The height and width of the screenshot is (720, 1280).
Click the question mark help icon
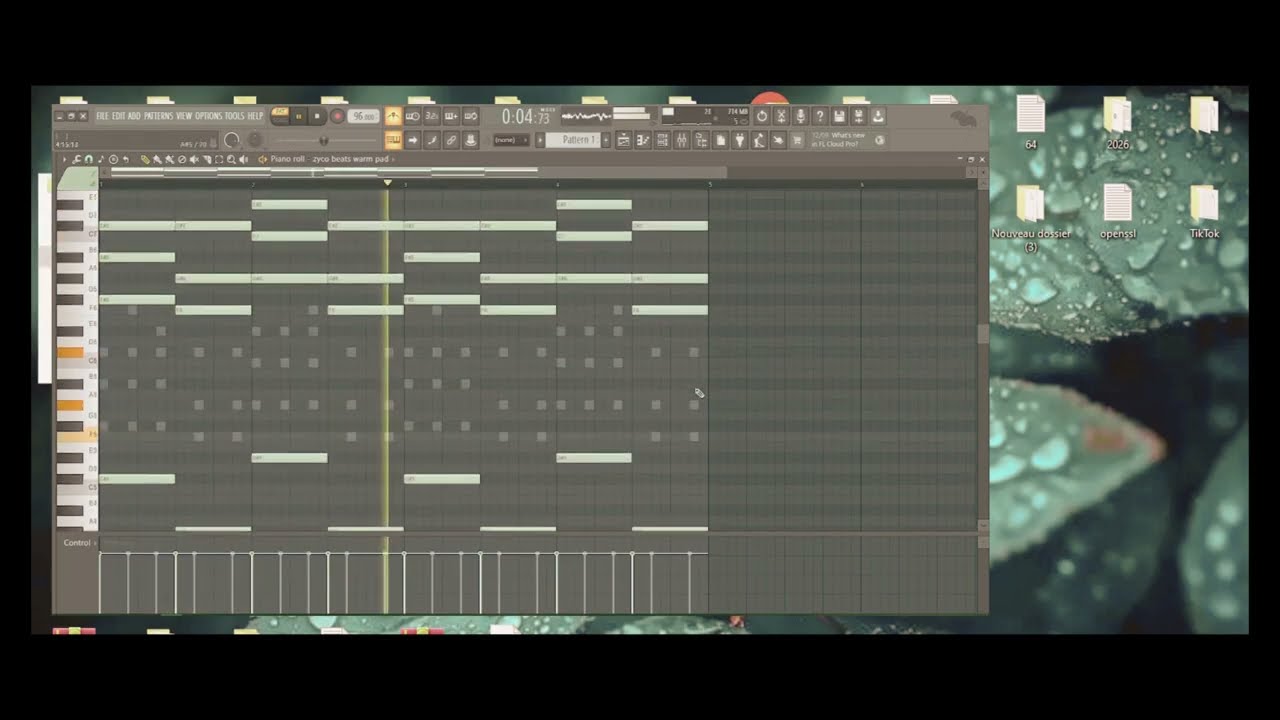click(x=819, y=116)
